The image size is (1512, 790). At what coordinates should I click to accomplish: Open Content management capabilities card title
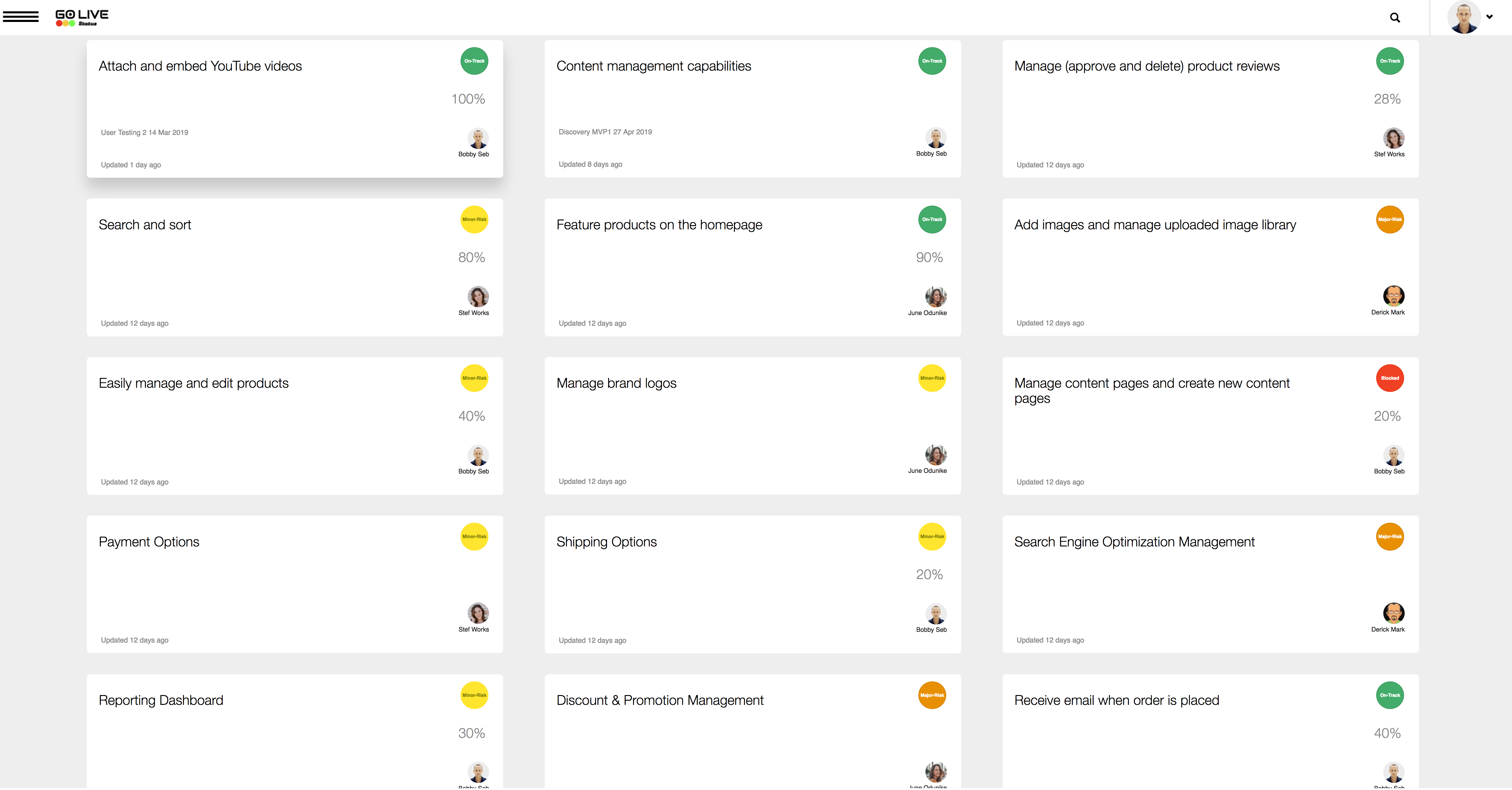[x=653, y=66]
